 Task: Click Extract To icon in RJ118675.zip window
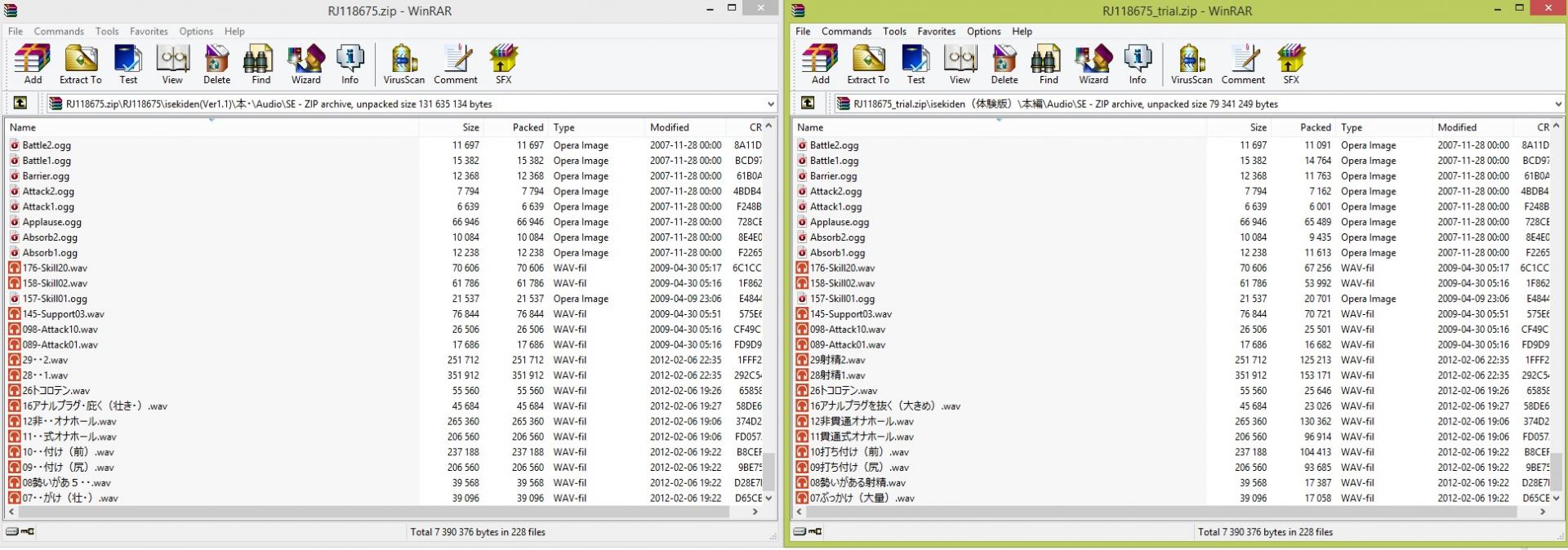80,64
